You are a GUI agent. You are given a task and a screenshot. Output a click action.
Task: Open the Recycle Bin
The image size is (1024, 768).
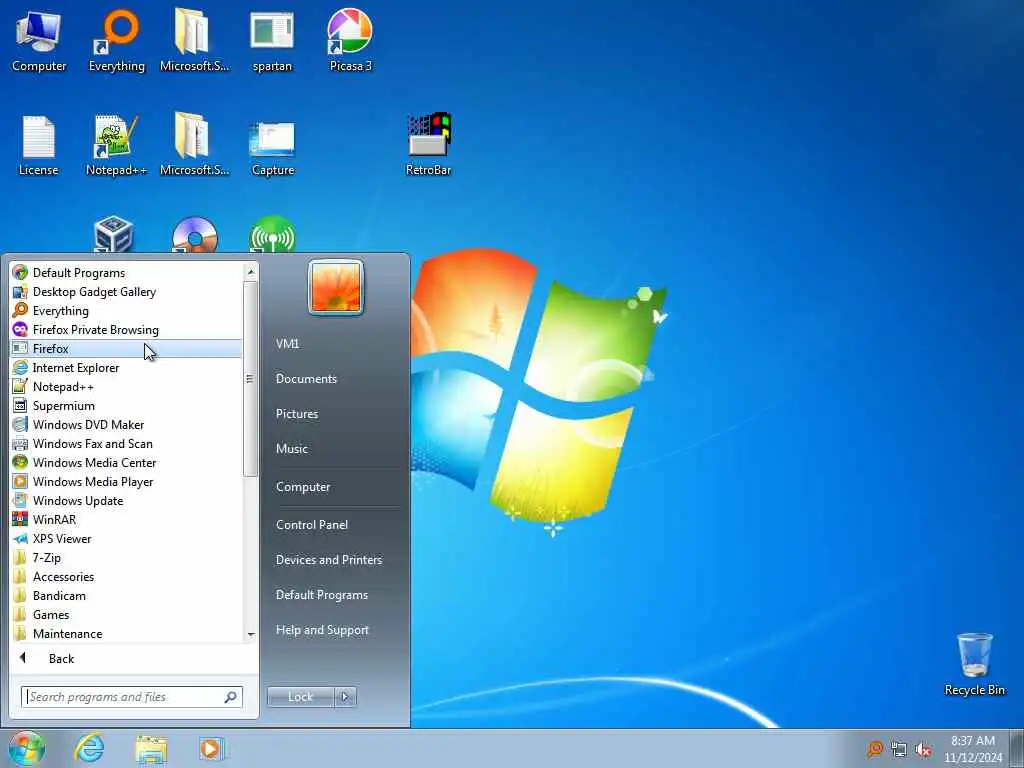(x=974, y=664)
